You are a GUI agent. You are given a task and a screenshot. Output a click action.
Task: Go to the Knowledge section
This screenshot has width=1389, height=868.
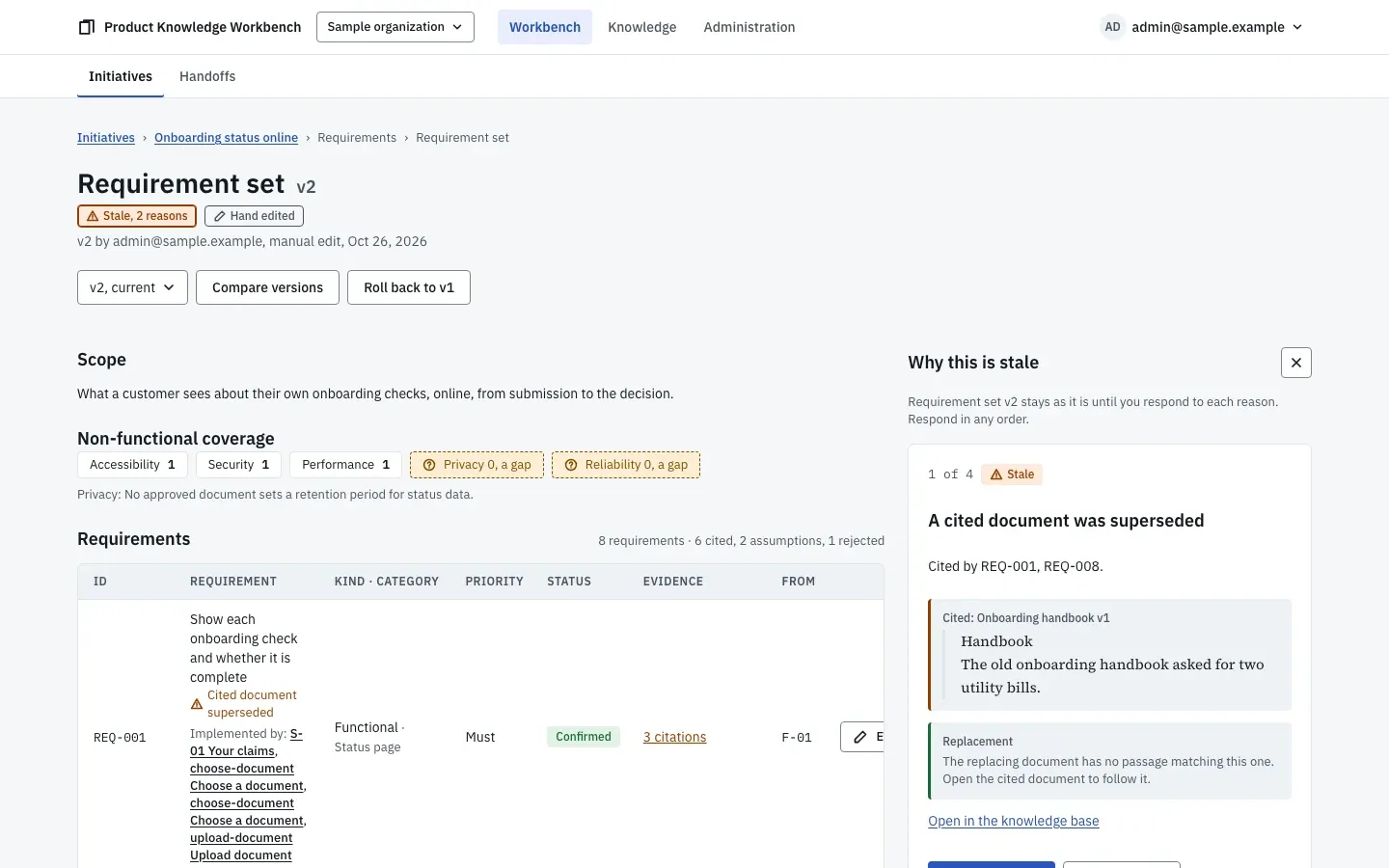(642, 27)
